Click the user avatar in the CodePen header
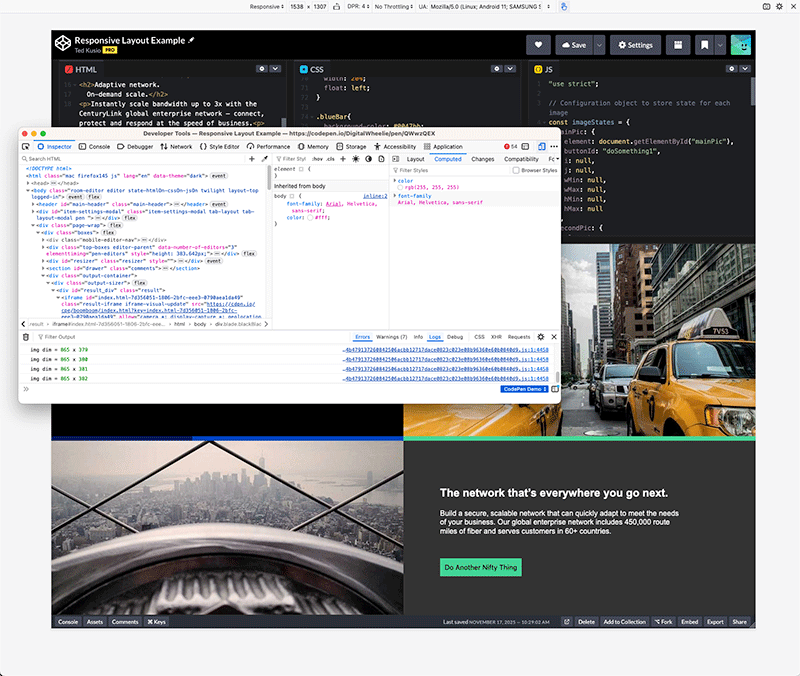This screenshot has width=800, height=676. coord(741,45)
